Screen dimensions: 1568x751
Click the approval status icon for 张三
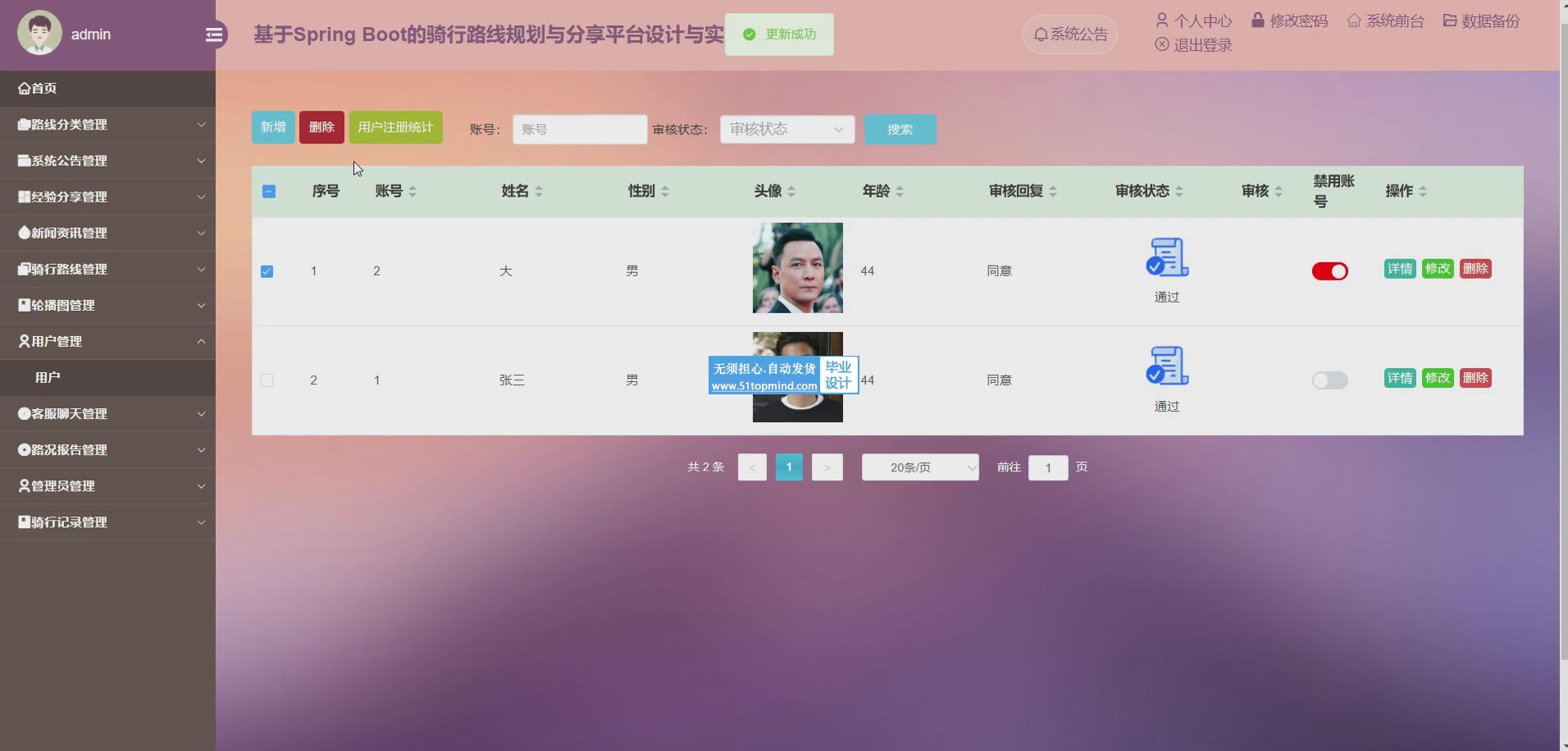1166,366
